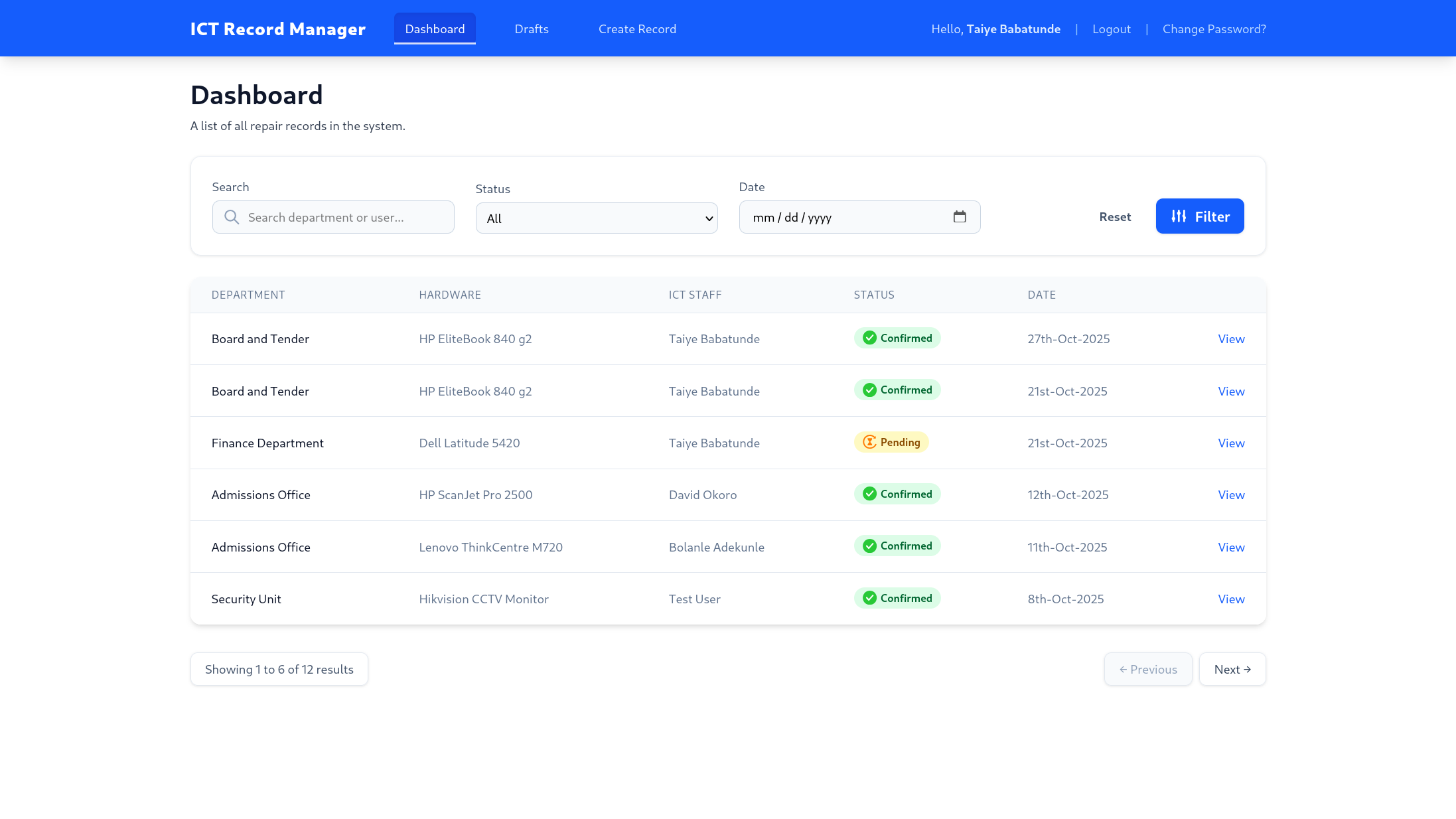Click the Confirmed checkmark icon for Lenovo ThinkCentre
Screen dimensions: 1456x819
click(x=869, y=546)
